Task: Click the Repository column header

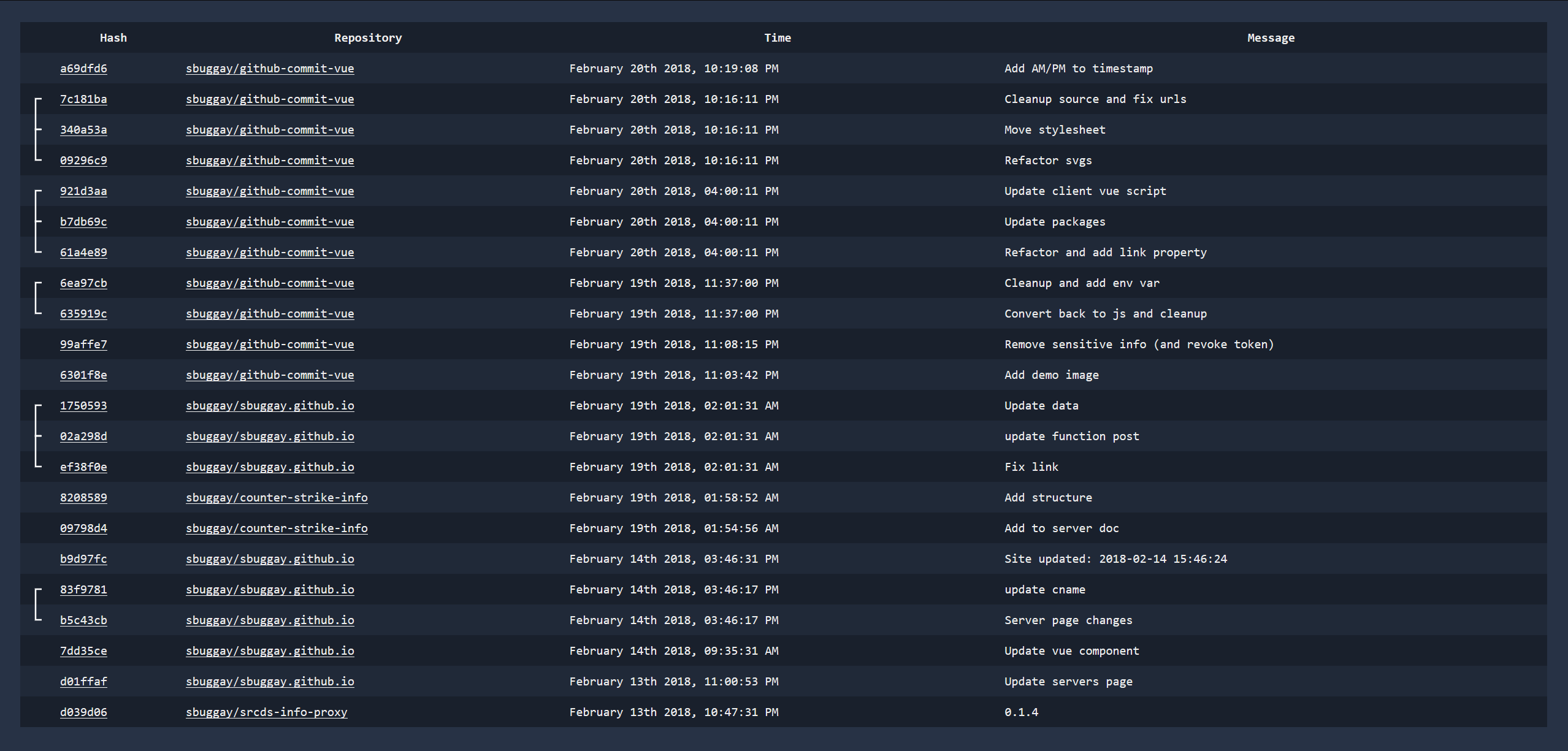Action: coord(368,38)
